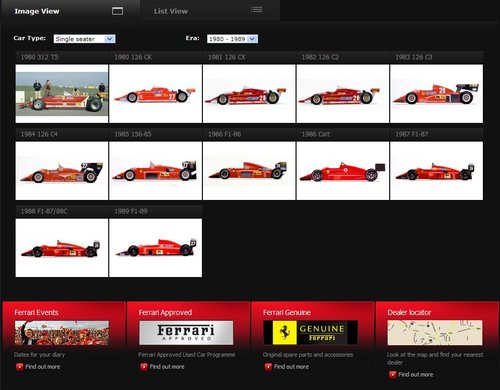Image resolution: width=500 pixels, height=390 pixels.
Task: Open the Era dropdown
Action: point(232,39)
